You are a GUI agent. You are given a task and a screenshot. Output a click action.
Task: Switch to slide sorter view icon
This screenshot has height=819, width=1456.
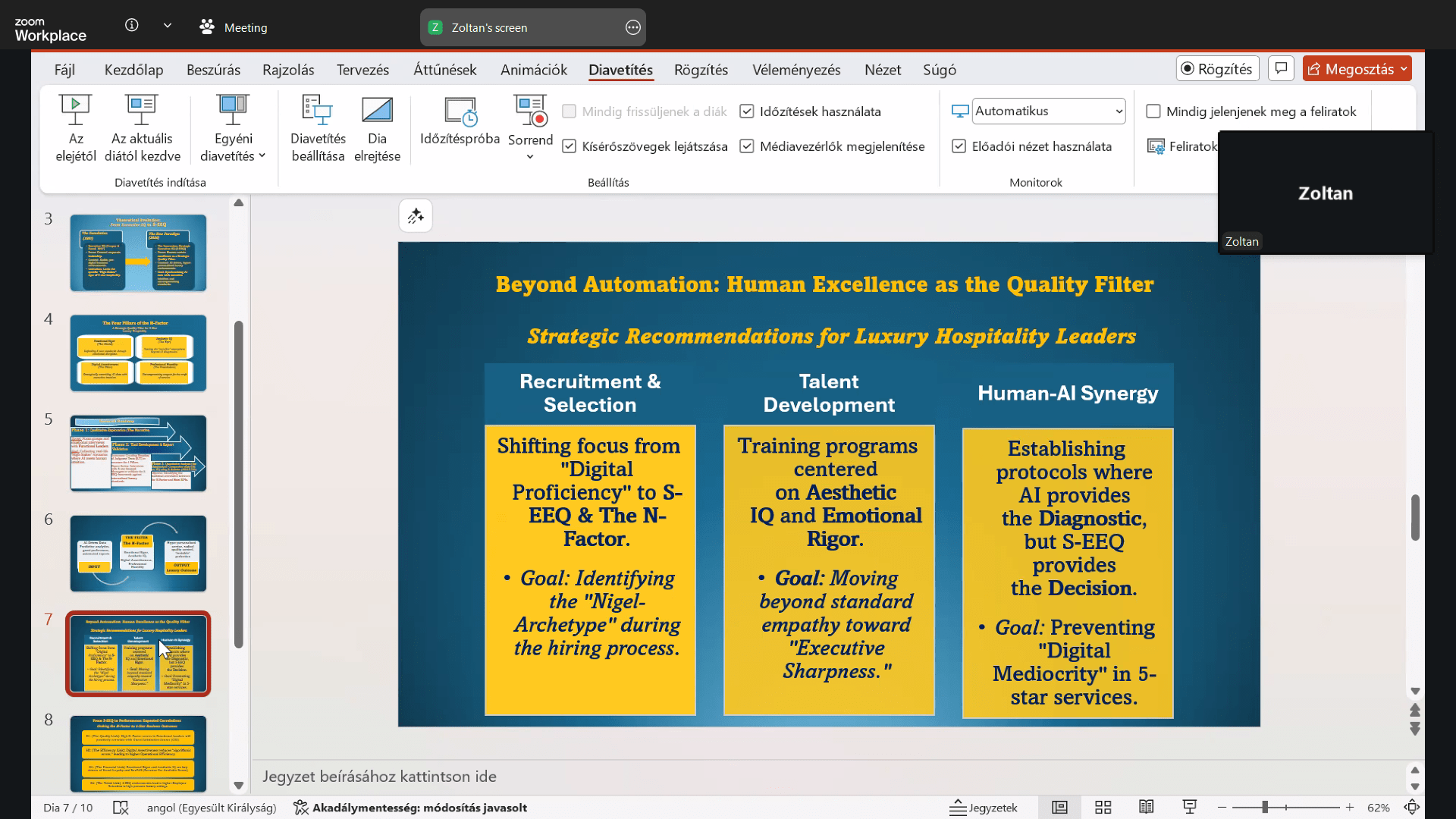point(1103,808)
